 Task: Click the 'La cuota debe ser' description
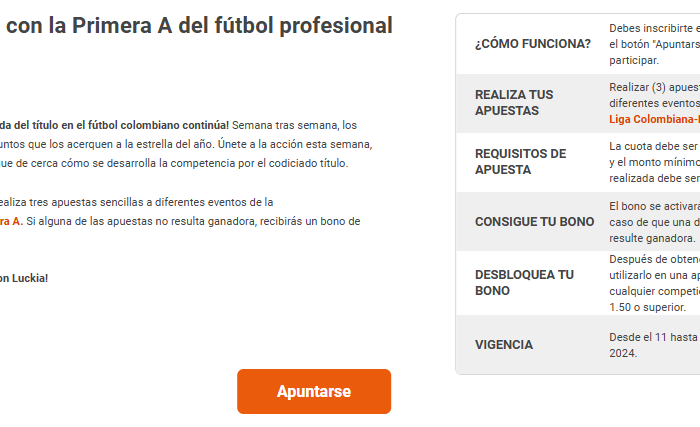click(654, 162)
